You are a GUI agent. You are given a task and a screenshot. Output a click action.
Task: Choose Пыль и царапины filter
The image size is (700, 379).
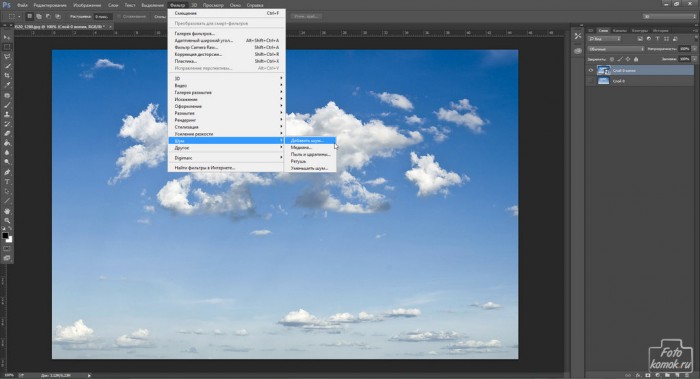310,154
